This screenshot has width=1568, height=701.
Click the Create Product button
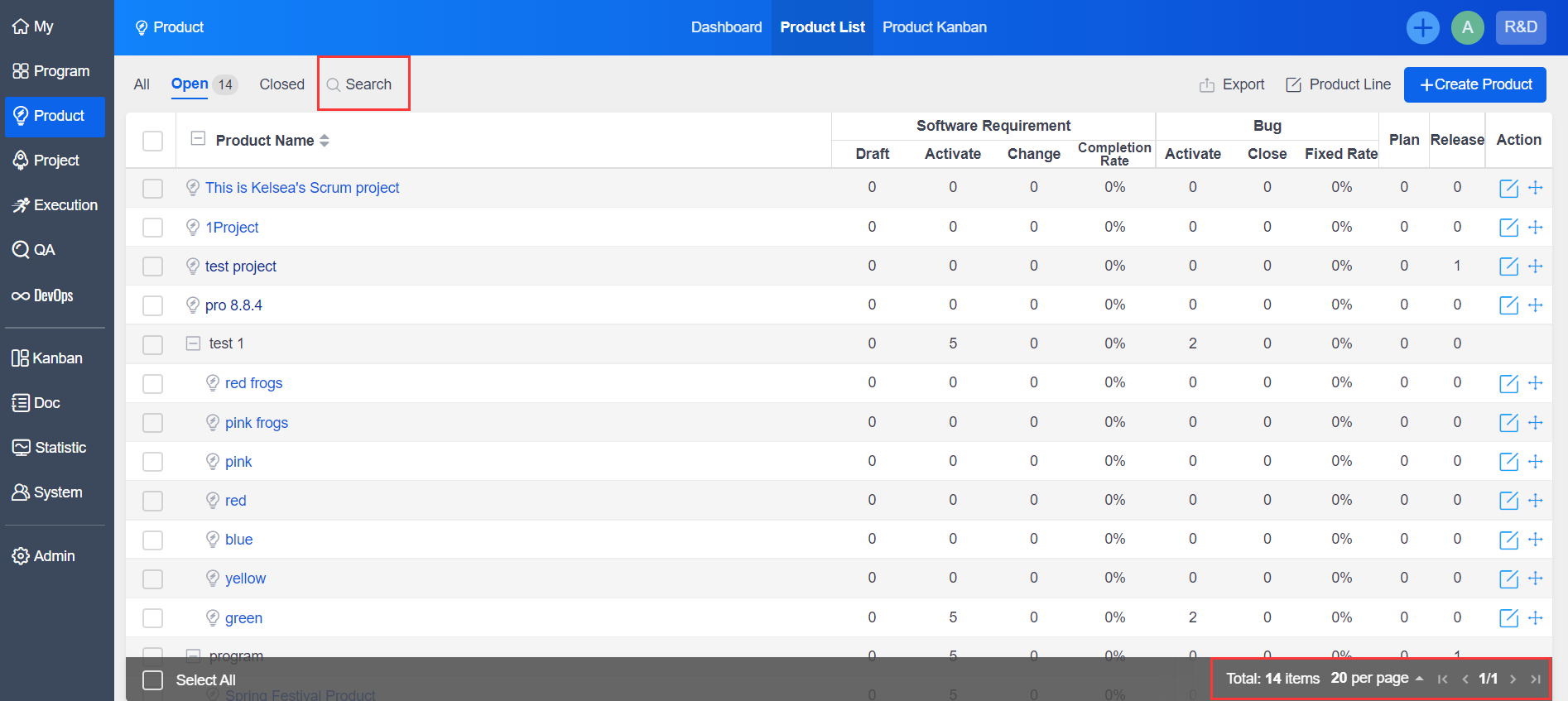pos(1474,84)
